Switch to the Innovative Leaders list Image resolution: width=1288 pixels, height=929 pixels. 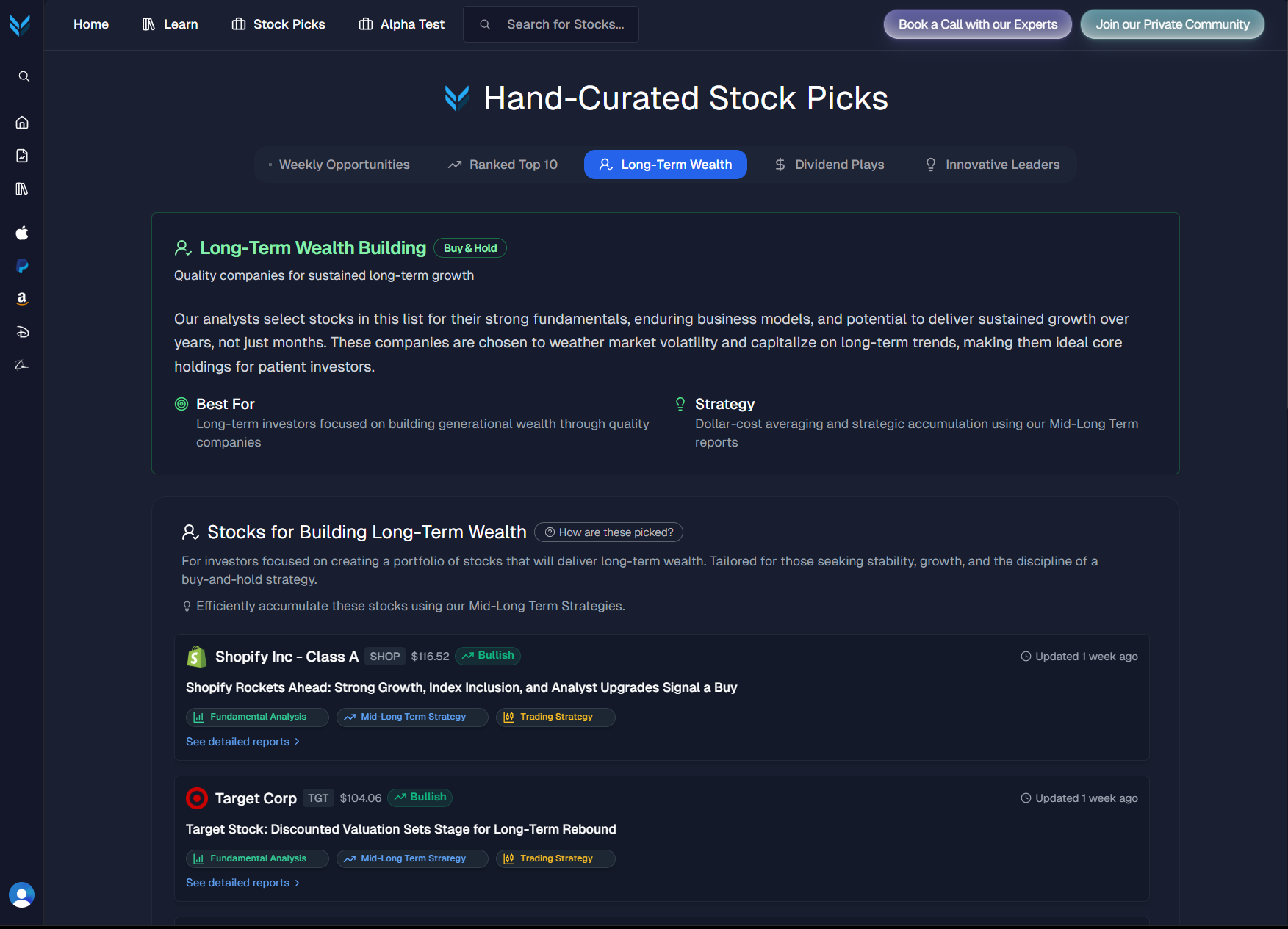coord(992,164)
